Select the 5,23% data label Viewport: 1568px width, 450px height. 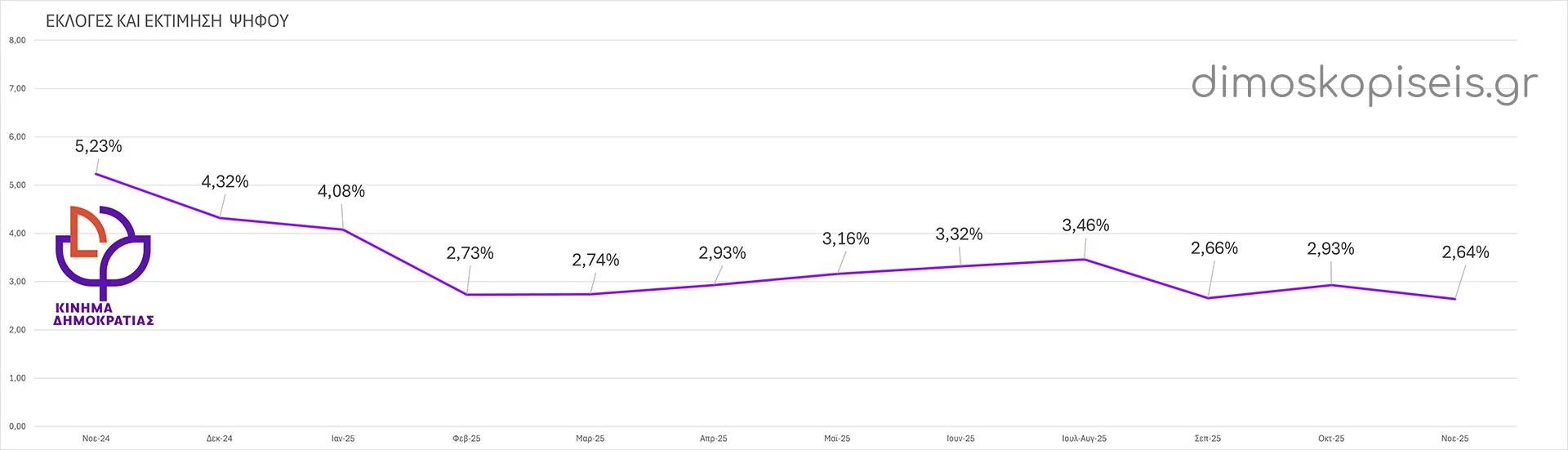(99, 146)
